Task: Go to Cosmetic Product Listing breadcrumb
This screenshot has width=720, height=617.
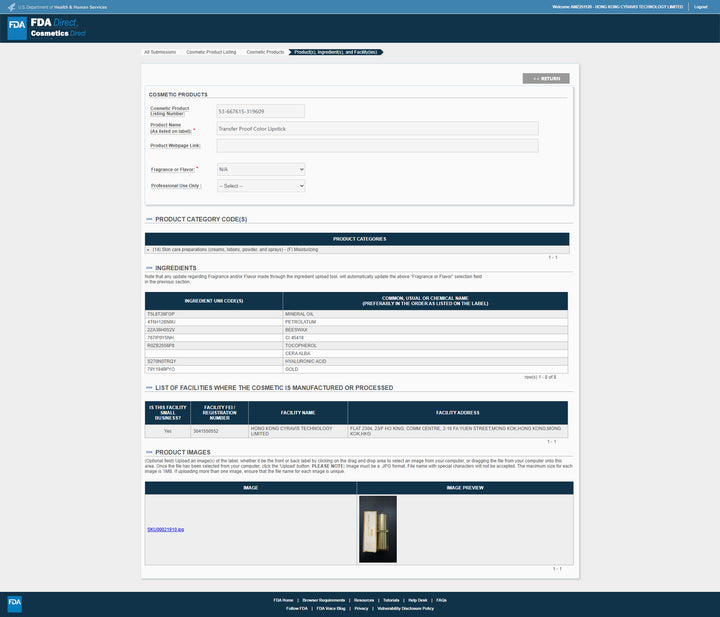Action: (x=211, y=52)
